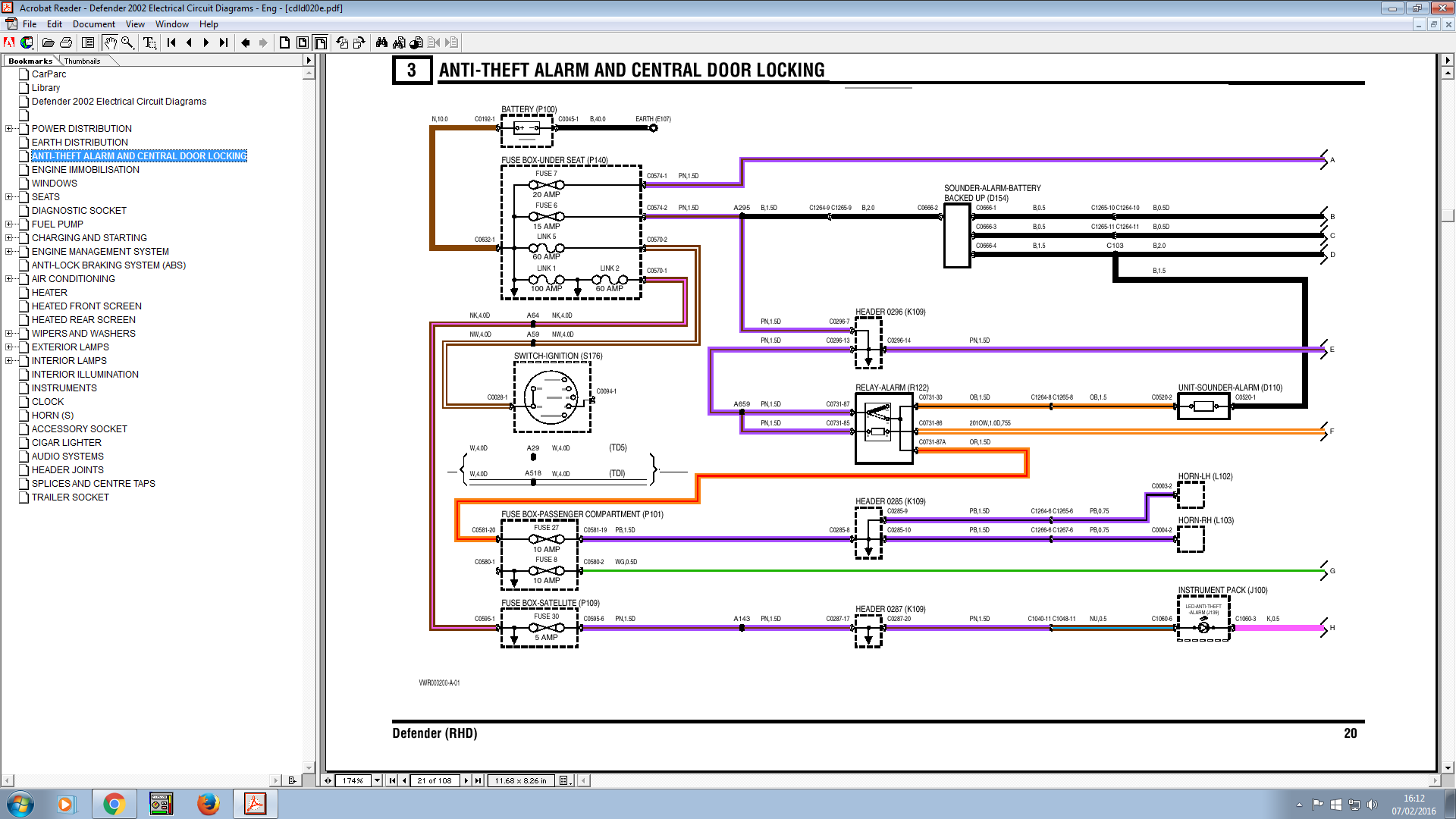Viewport: 1456px width, 819px height.
Task: Open the Bookmarks panel flyout arrow
Action: click(x=308, y=60)
